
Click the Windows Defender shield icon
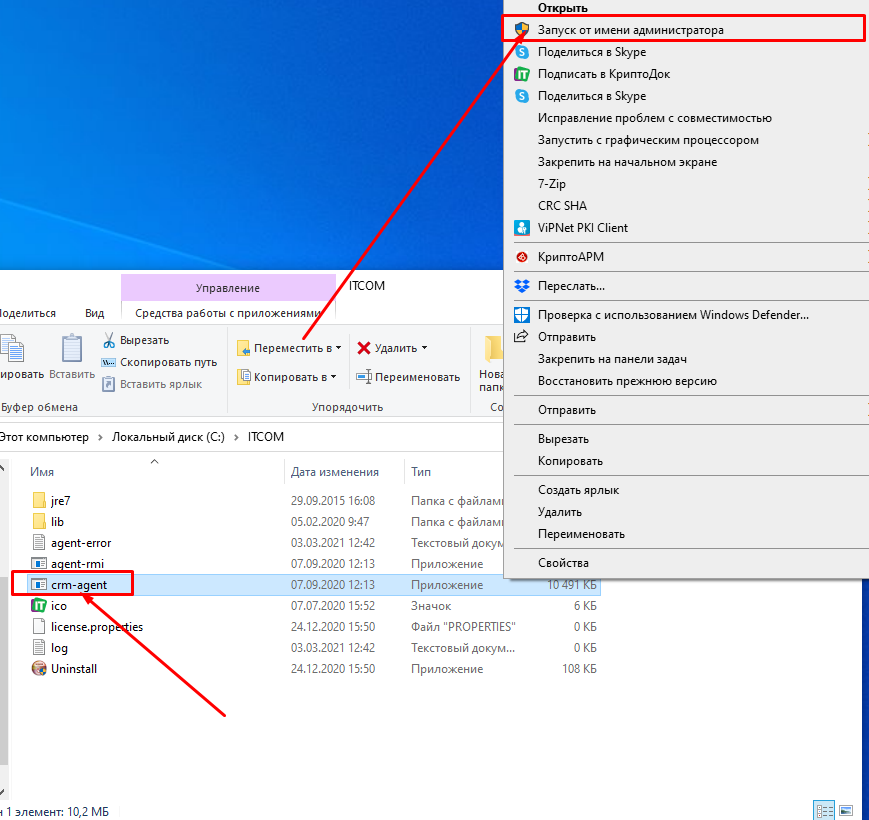click(521, 315)
